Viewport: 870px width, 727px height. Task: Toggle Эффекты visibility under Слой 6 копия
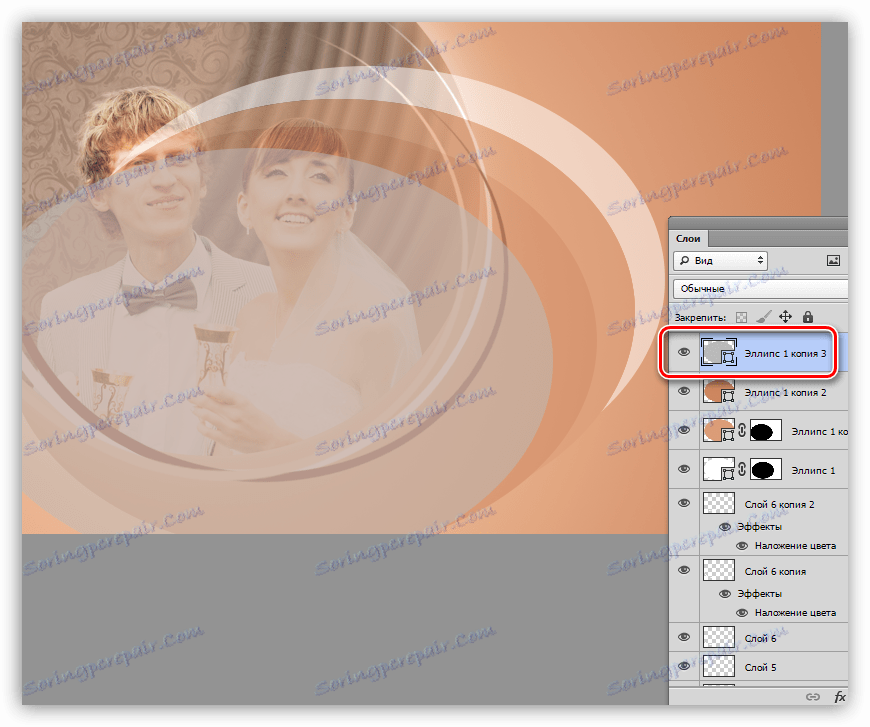(x=725, y=594)
